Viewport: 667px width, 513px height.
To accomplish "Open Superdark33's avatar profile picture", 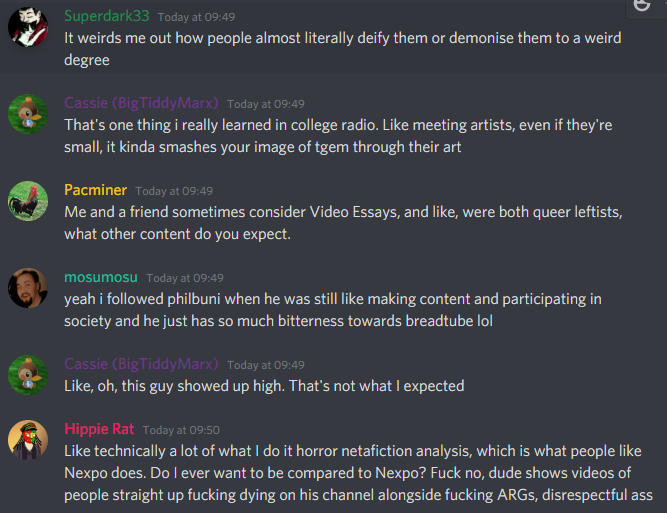I will click(28, 27).
